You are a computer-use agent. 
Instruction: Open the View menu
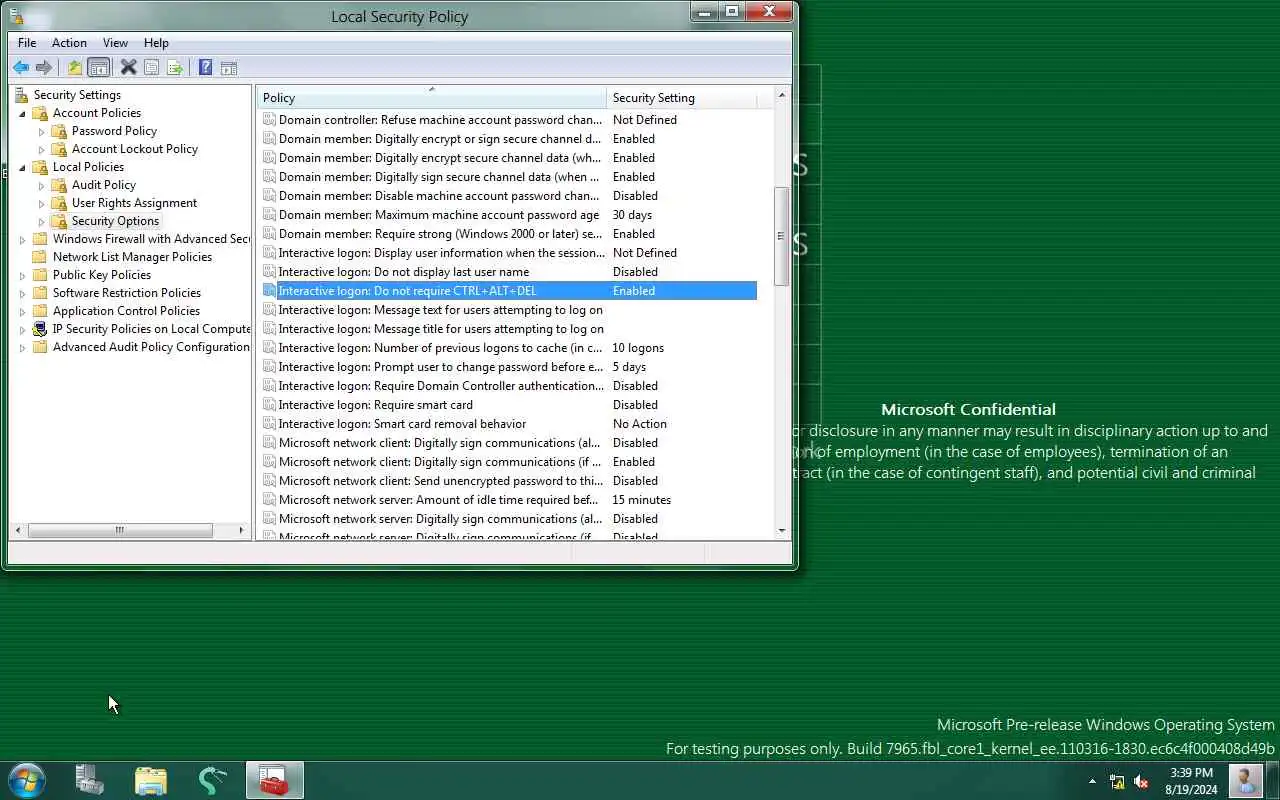[115, 43]
